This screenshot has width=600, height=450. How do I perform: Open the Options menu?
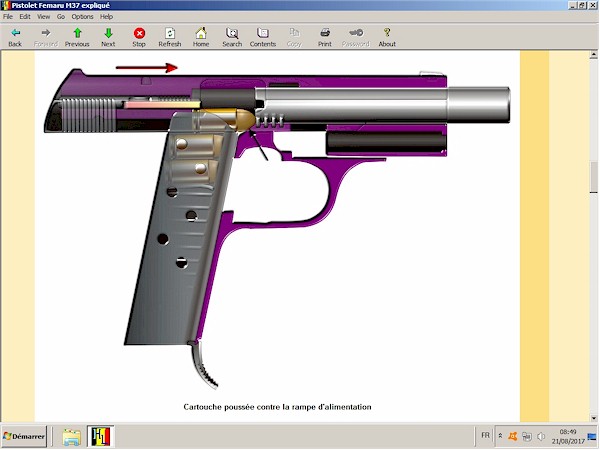pos(82,17)
